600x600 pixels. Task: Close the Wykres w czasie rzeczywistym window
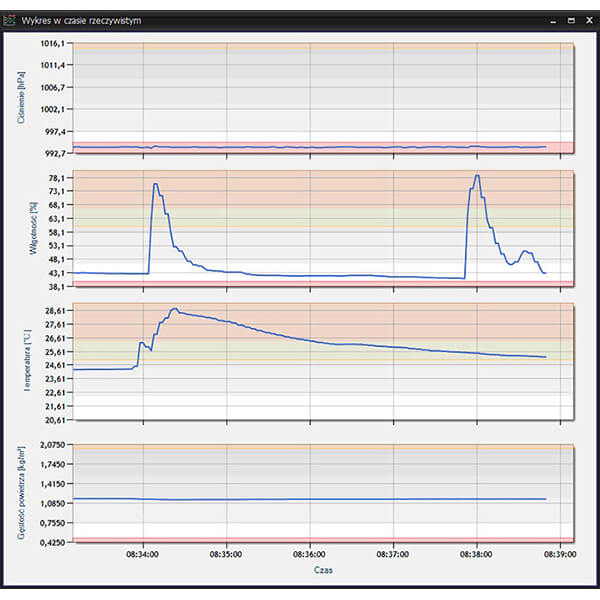point(588,20)
